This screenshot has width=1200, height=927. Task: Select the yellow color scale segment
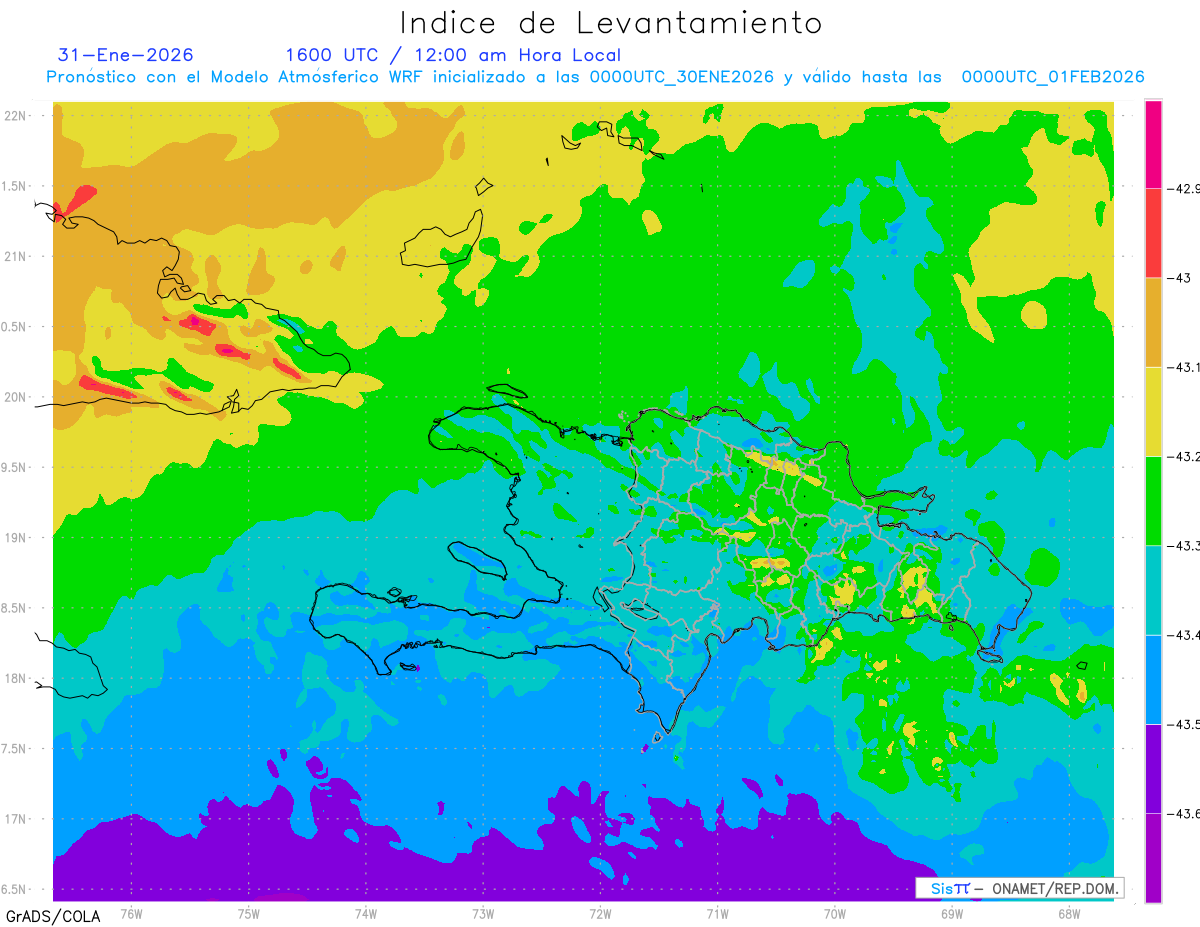click(1153, 411)
